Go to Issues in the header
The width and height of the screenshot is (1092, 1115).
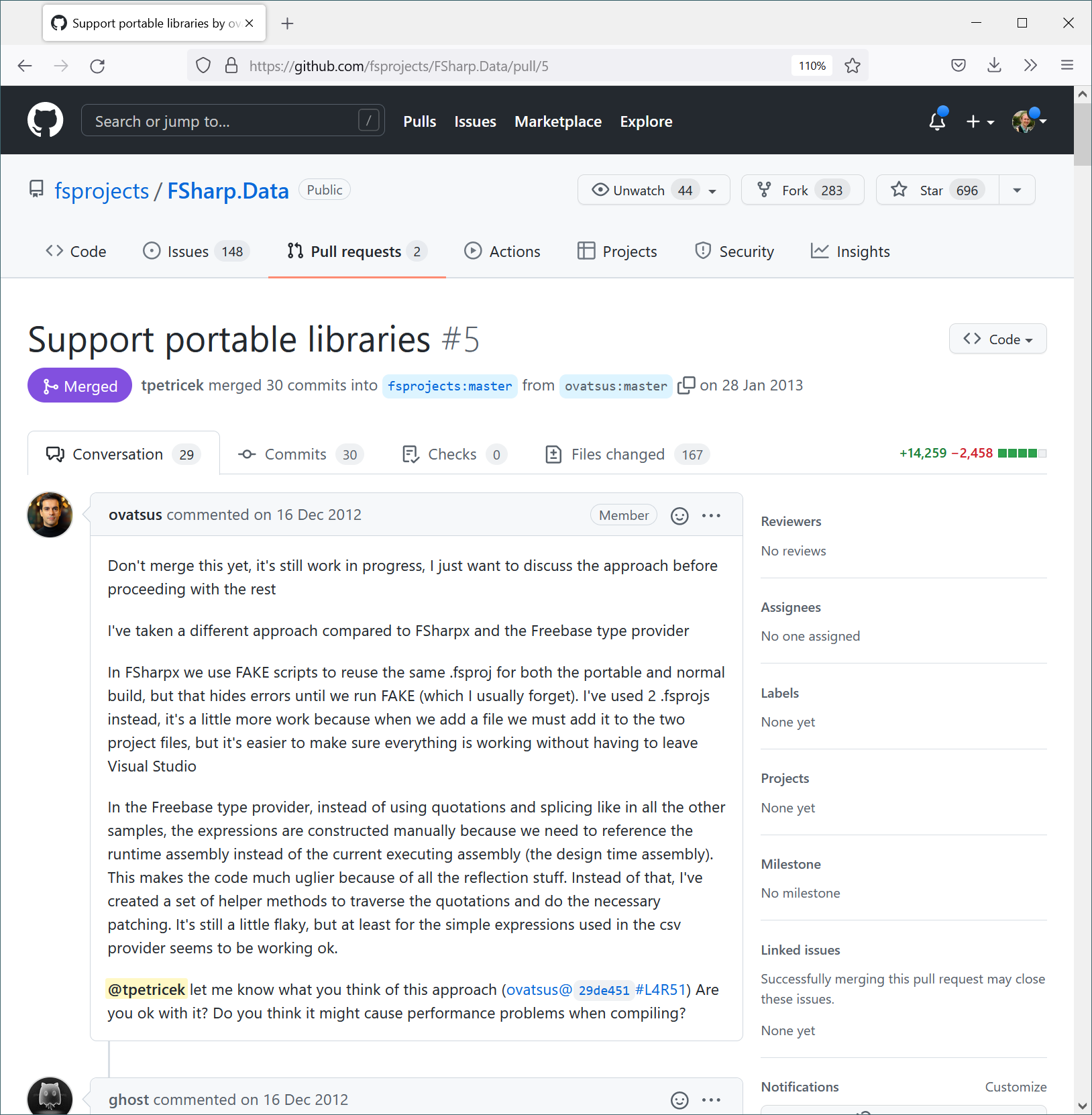(475, 121)
